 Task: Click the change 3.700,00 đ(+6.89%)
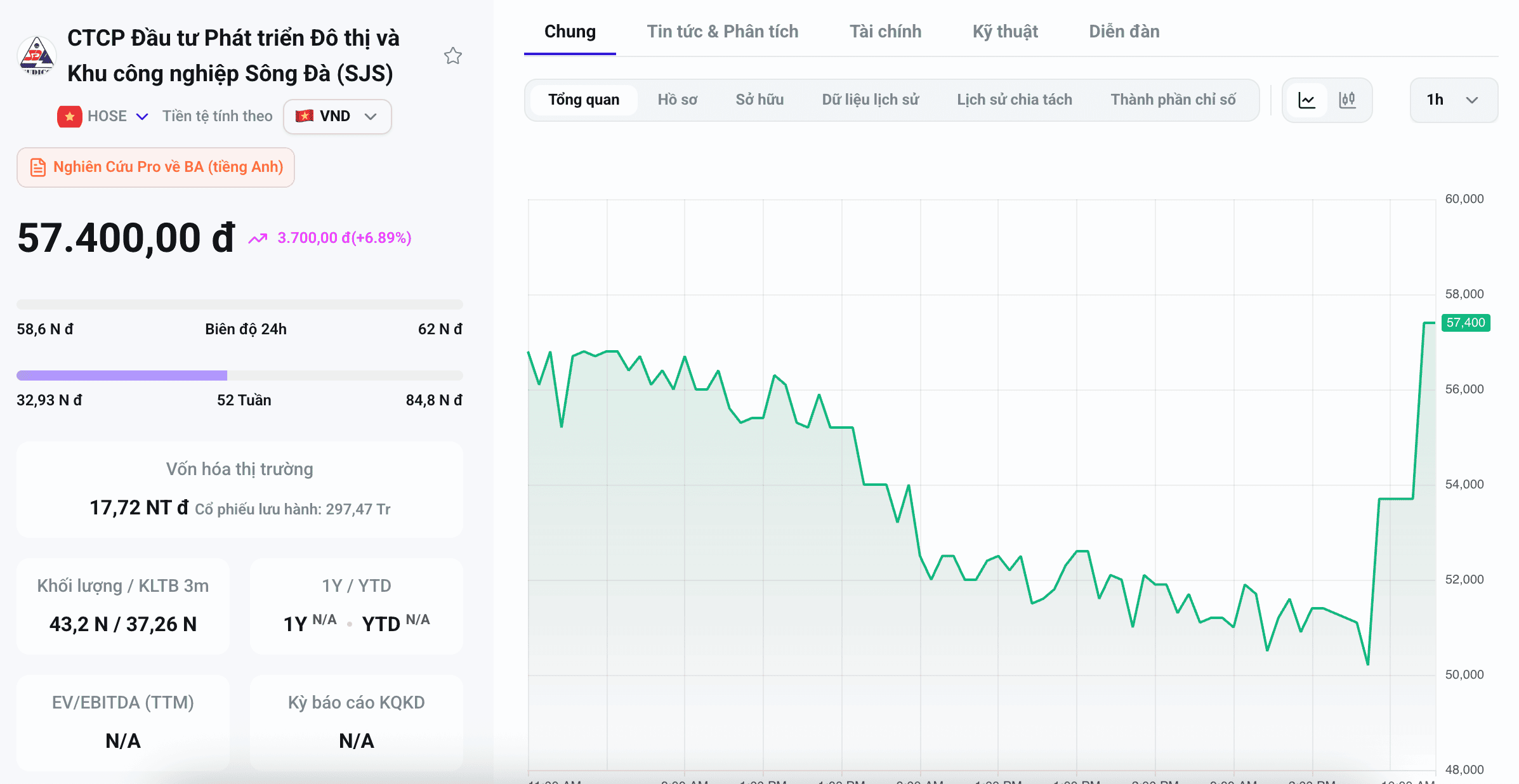(345, 238)
